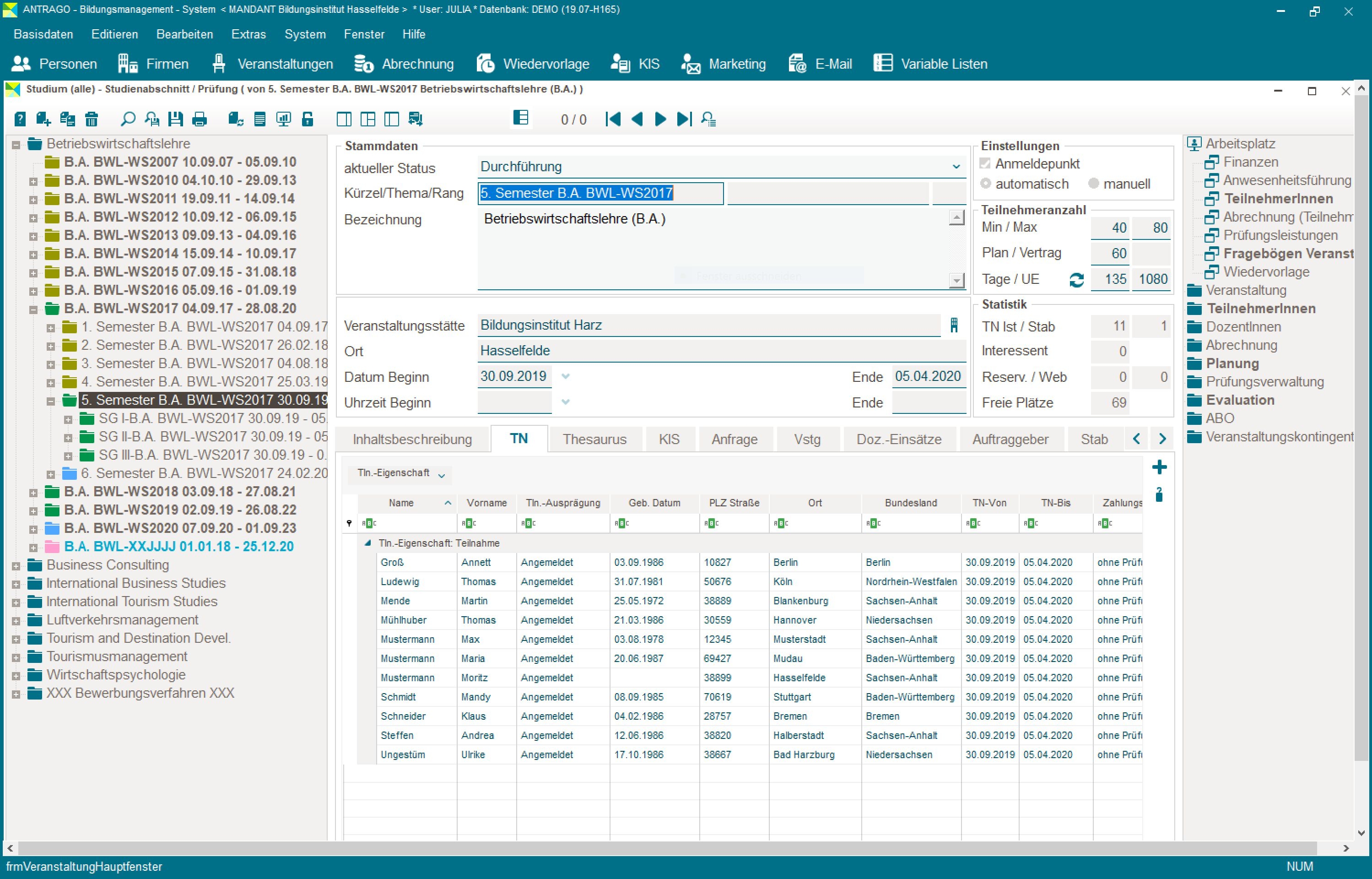This screenshot has width=1372, height=879.
Task: Click the trash delete record icon
Action: tap(91, 119)
